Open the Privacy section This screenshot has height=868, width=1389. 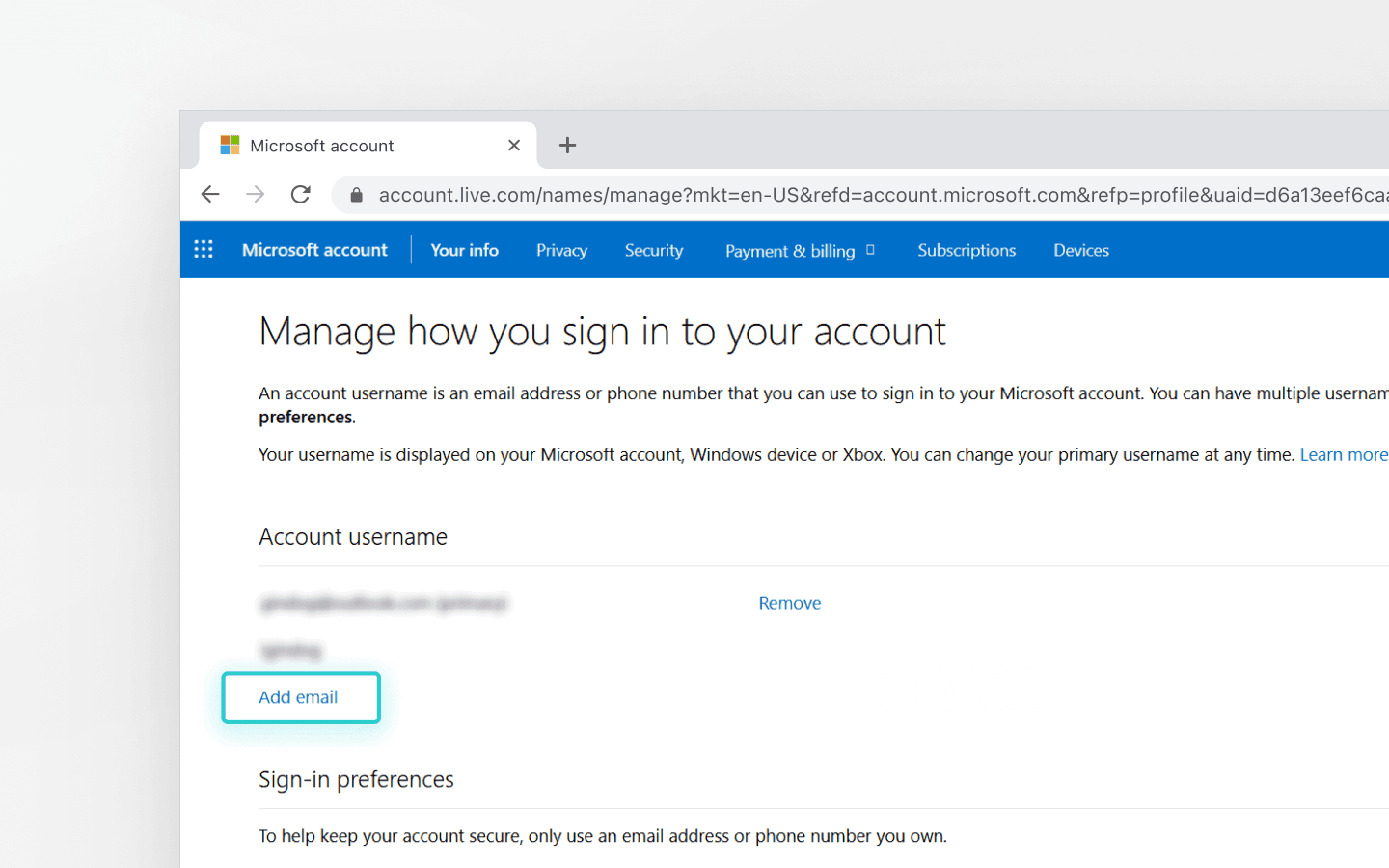pyautogui.click(x=561, y=250)
